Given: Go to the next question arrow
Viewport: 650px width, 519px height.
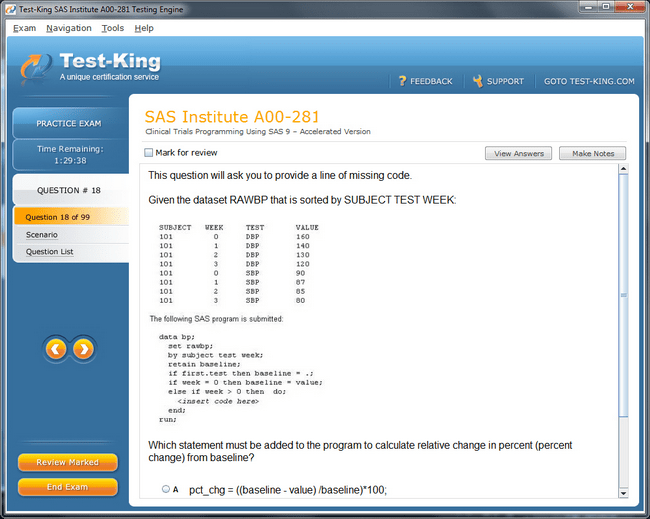Looking at the screenshot, I should [x=83, y=349].
